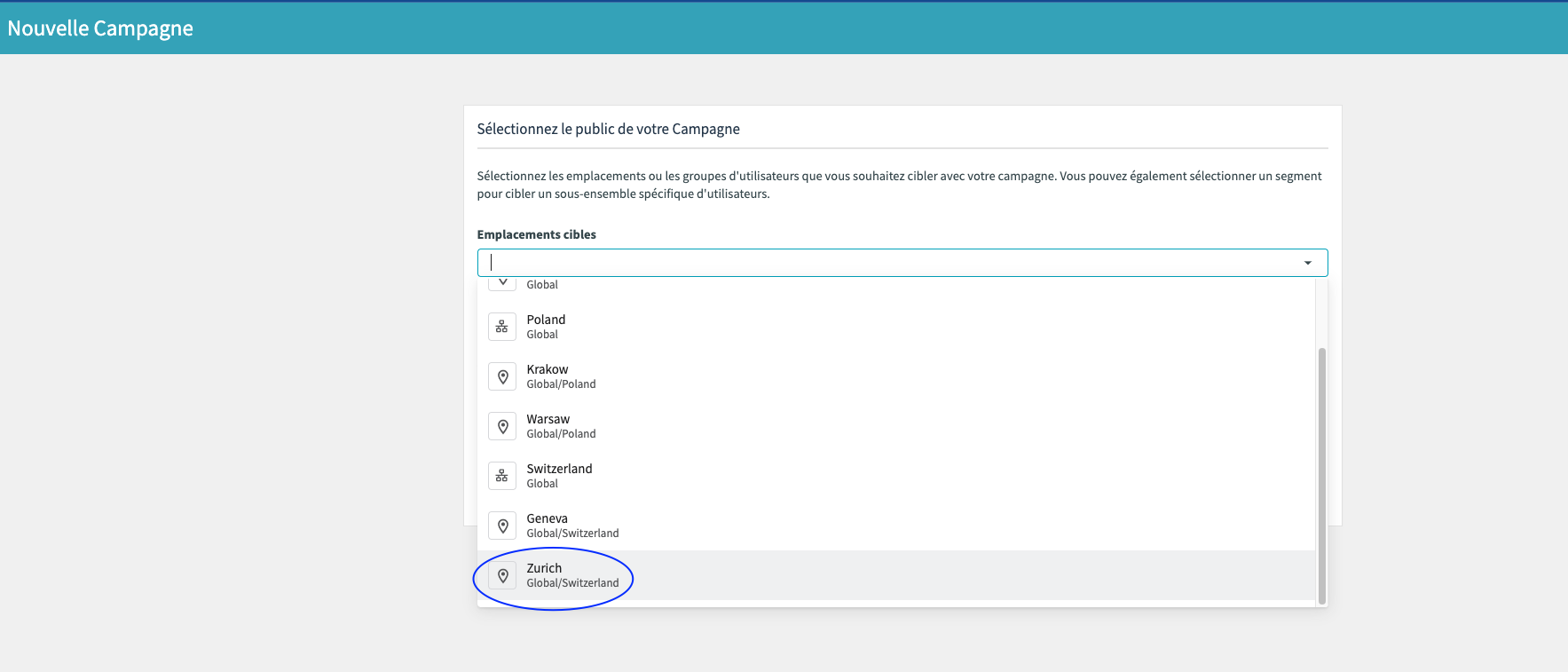
Task: Click the Nouvelle Campagne page title
Action: click(x=100, y=28)
